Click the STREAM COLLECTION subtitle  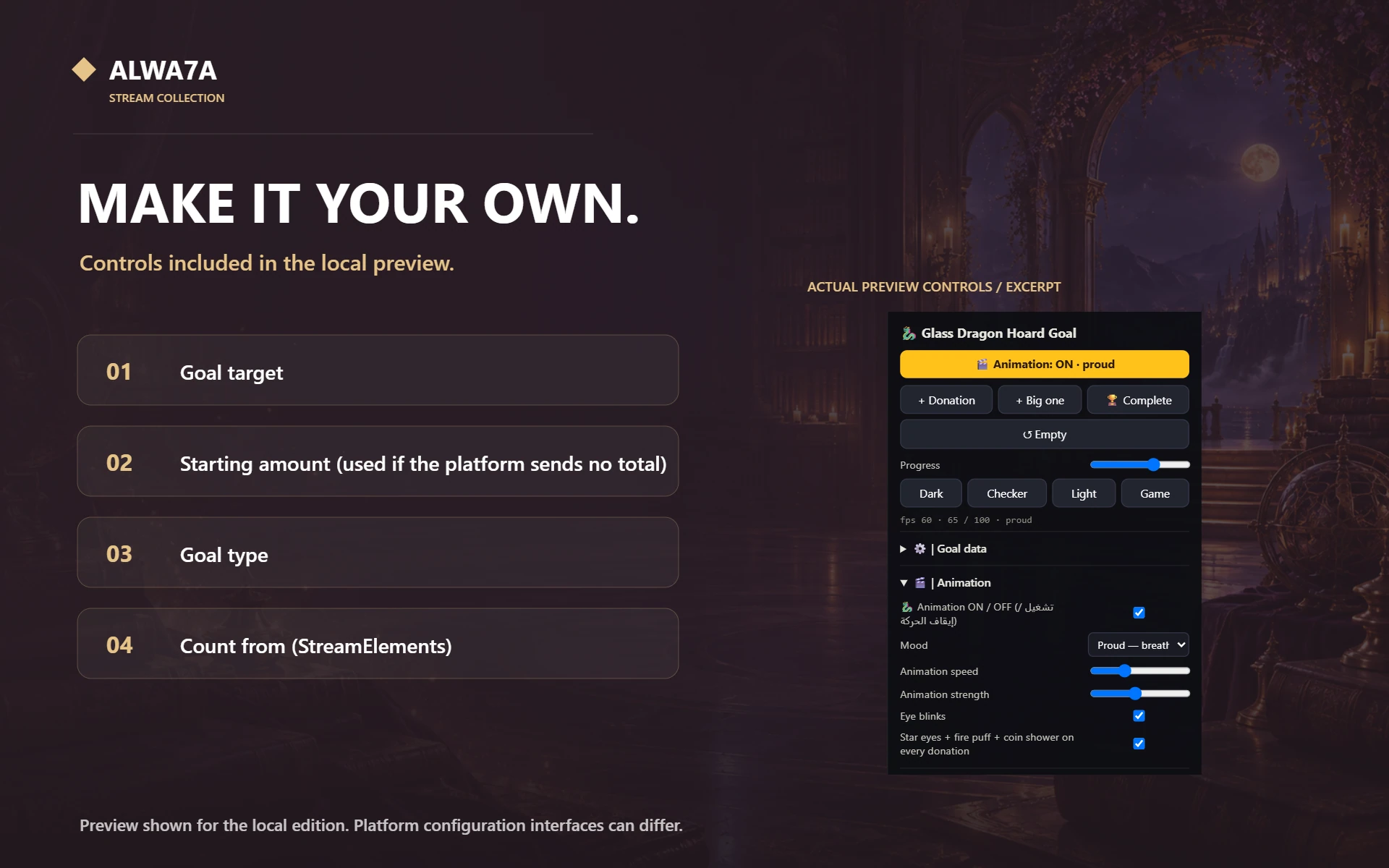166,98
